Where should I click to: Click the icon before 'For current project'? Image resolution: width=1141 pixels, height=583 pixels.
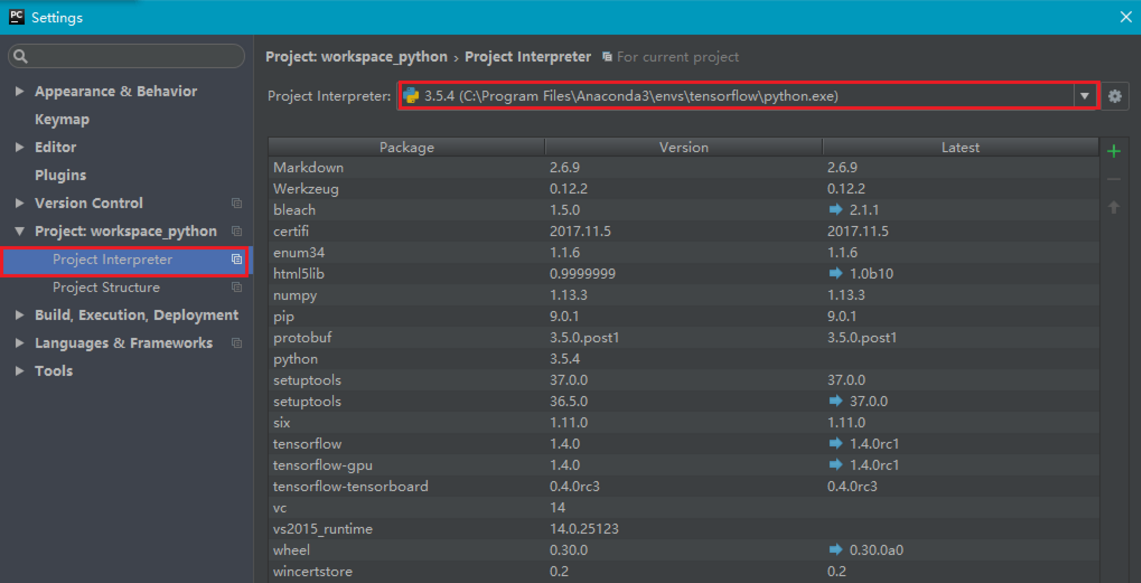coord(607,57)
